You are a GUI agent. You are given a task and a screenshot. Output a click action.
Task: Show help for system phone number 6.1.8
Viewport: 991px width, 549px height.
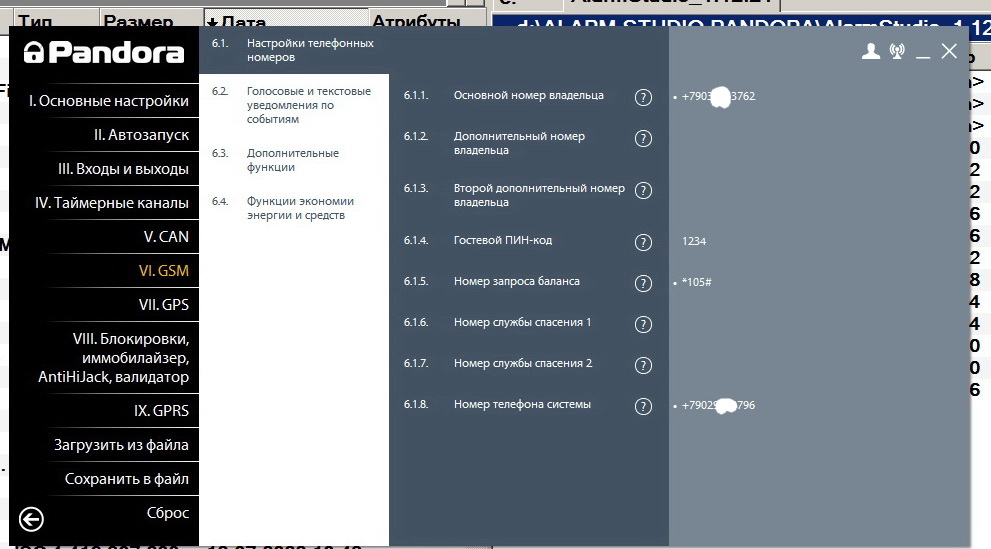644,406
